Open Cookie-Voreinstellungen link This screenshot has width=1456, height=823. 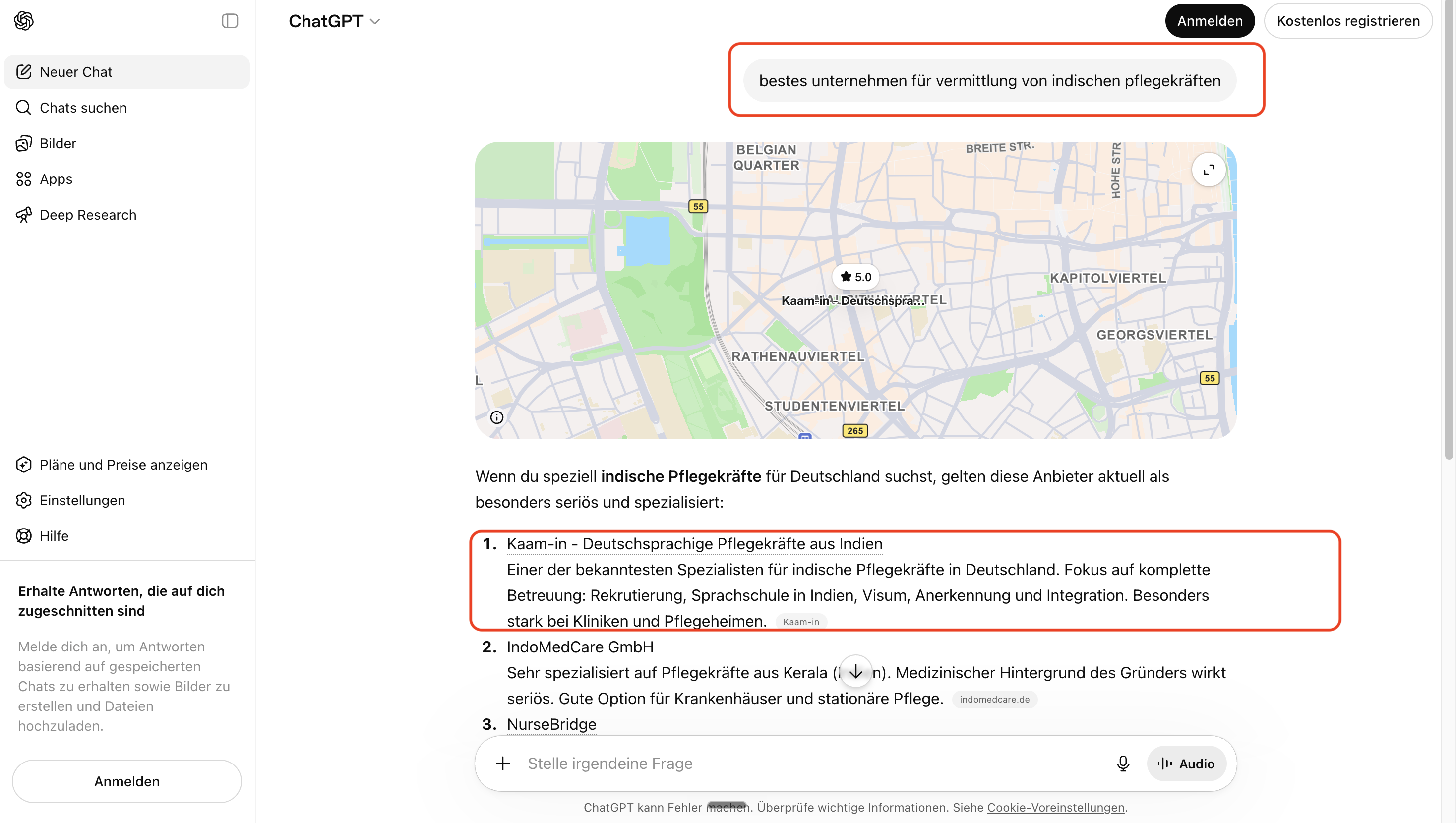click(1056, 807)
